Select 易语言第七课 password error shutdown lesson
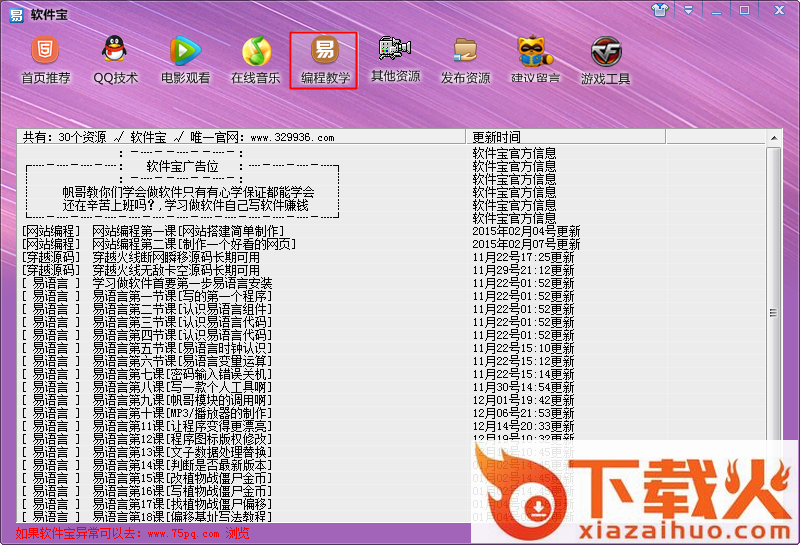 click(x=181, y=374)
